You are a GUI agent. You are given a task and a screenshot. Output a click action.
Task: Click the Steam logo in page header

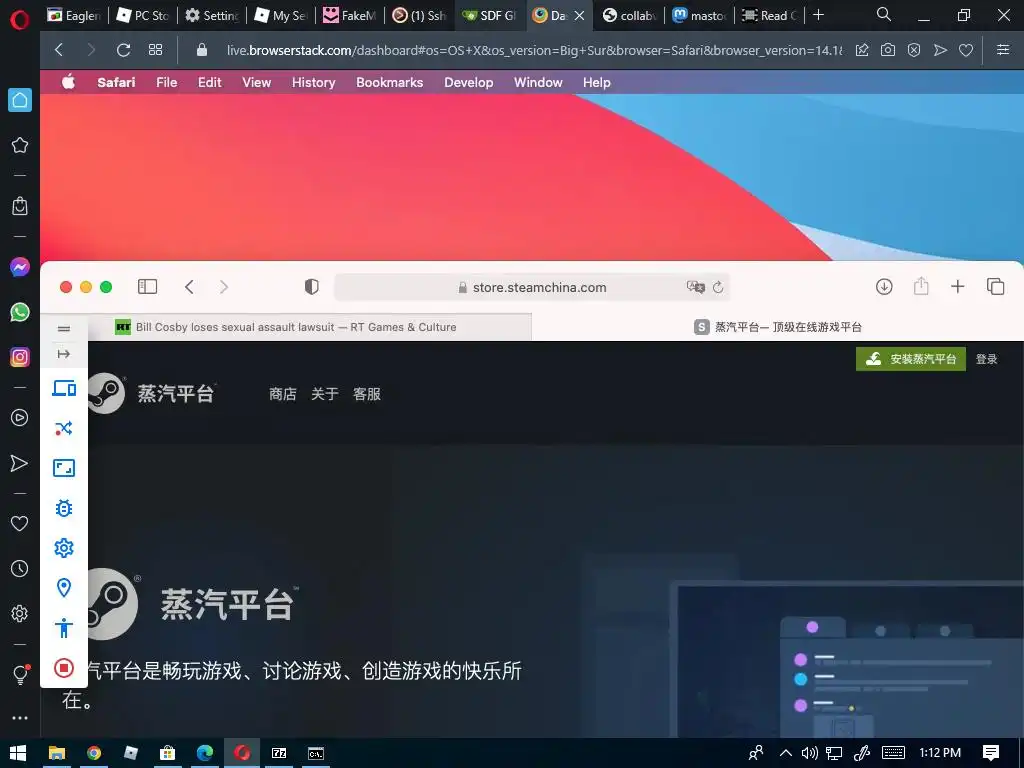(150, 393)
